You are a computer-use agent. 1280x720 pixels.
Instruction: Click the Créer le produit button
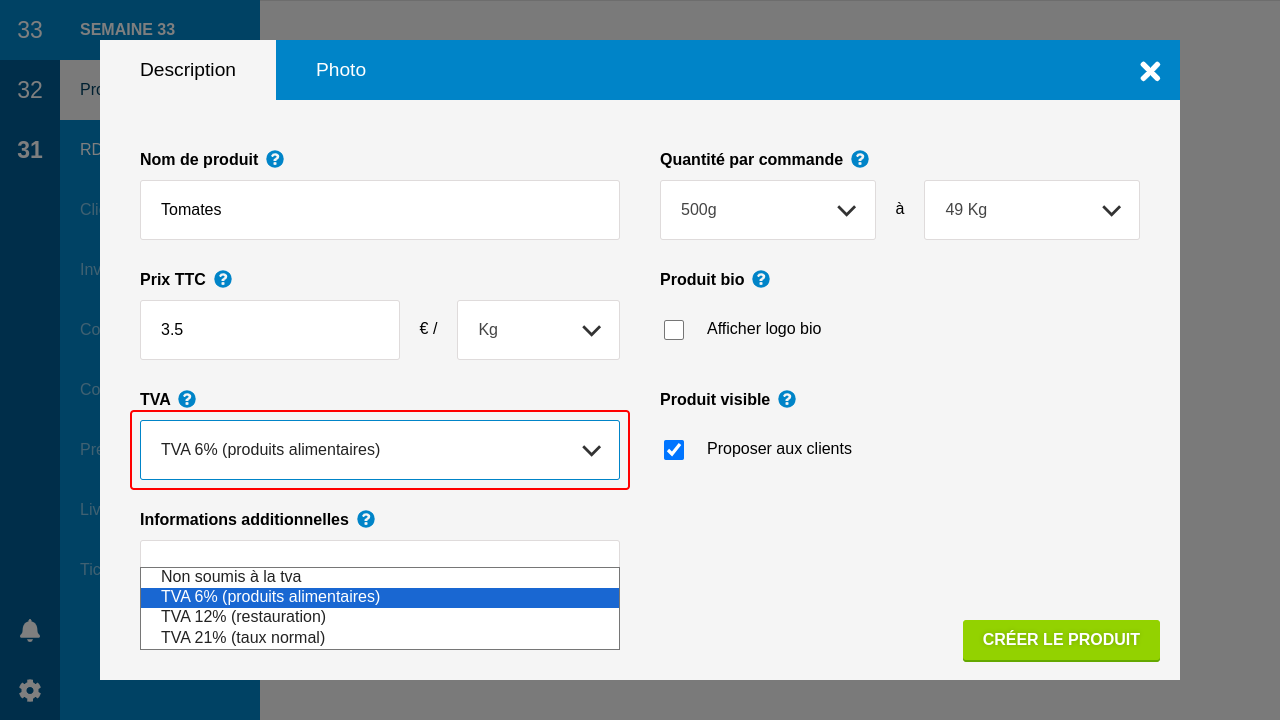coord(1061,640)
